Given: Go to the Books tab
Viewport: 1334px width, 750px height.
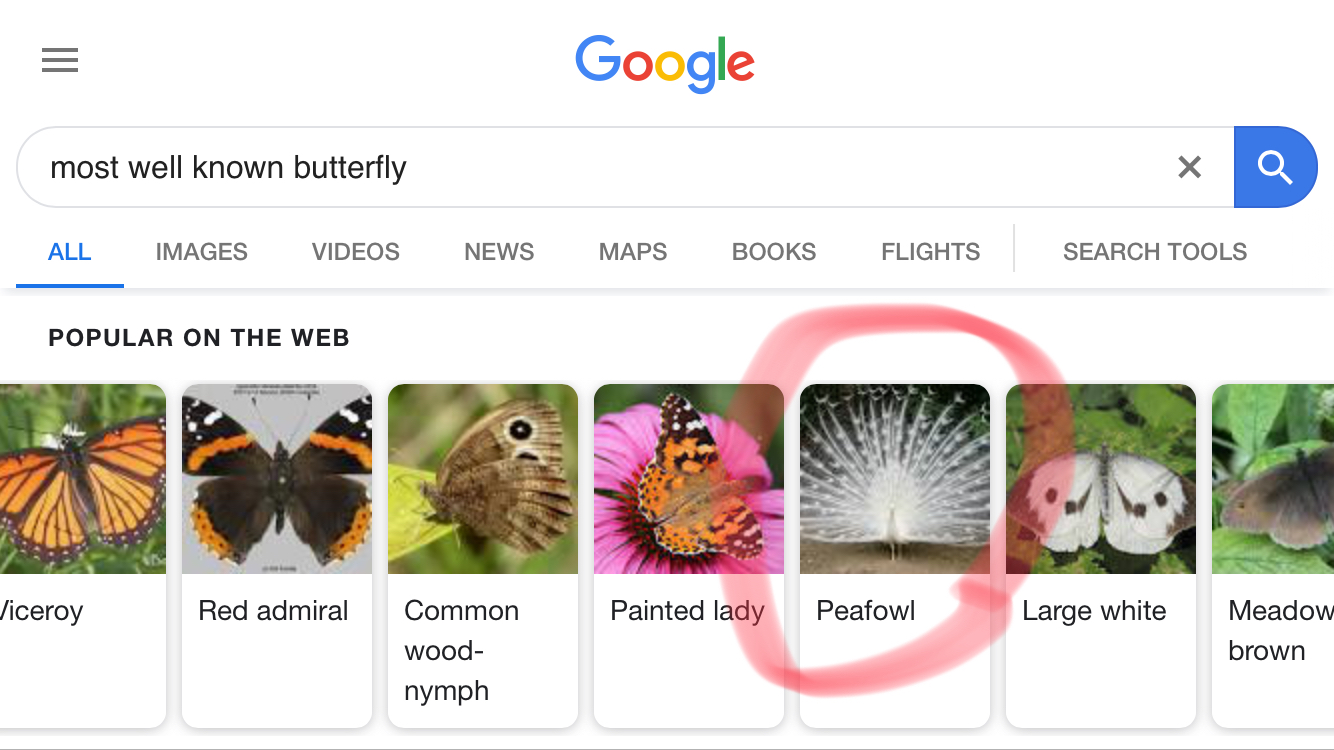Looking at the screenshot, I should pos(774,252).
